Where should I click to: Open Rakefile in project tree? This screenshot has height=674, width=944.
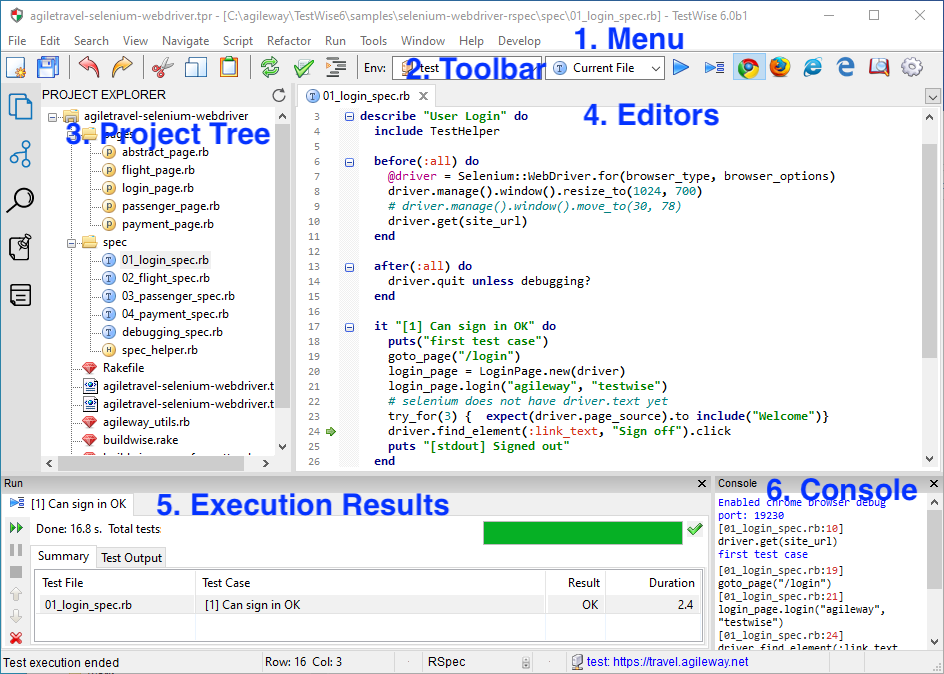[x=123, y=368]
